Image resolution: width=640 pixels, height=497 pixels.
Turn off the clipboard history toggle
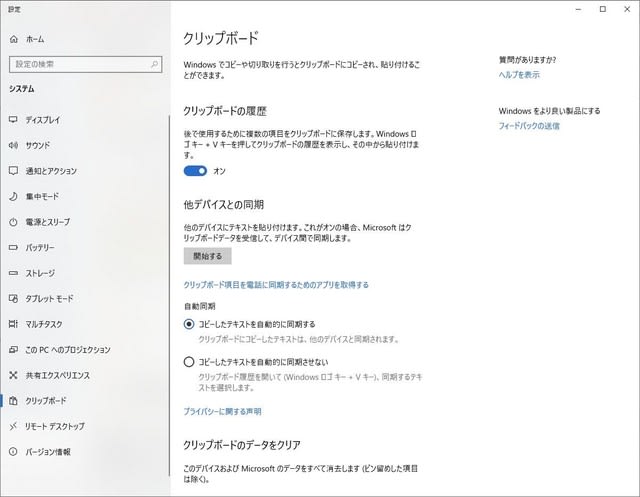195,171
